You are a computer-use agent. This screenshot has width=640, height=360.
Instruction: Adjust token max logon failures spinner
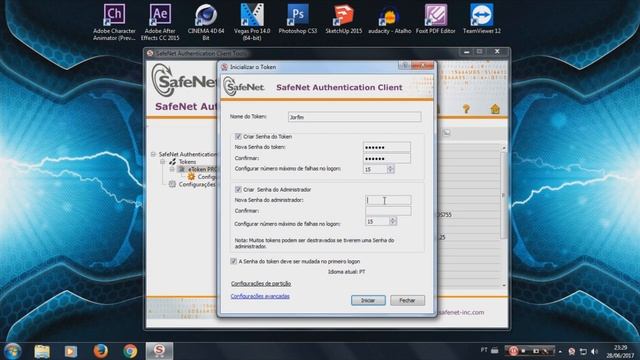tap(391, 169)
